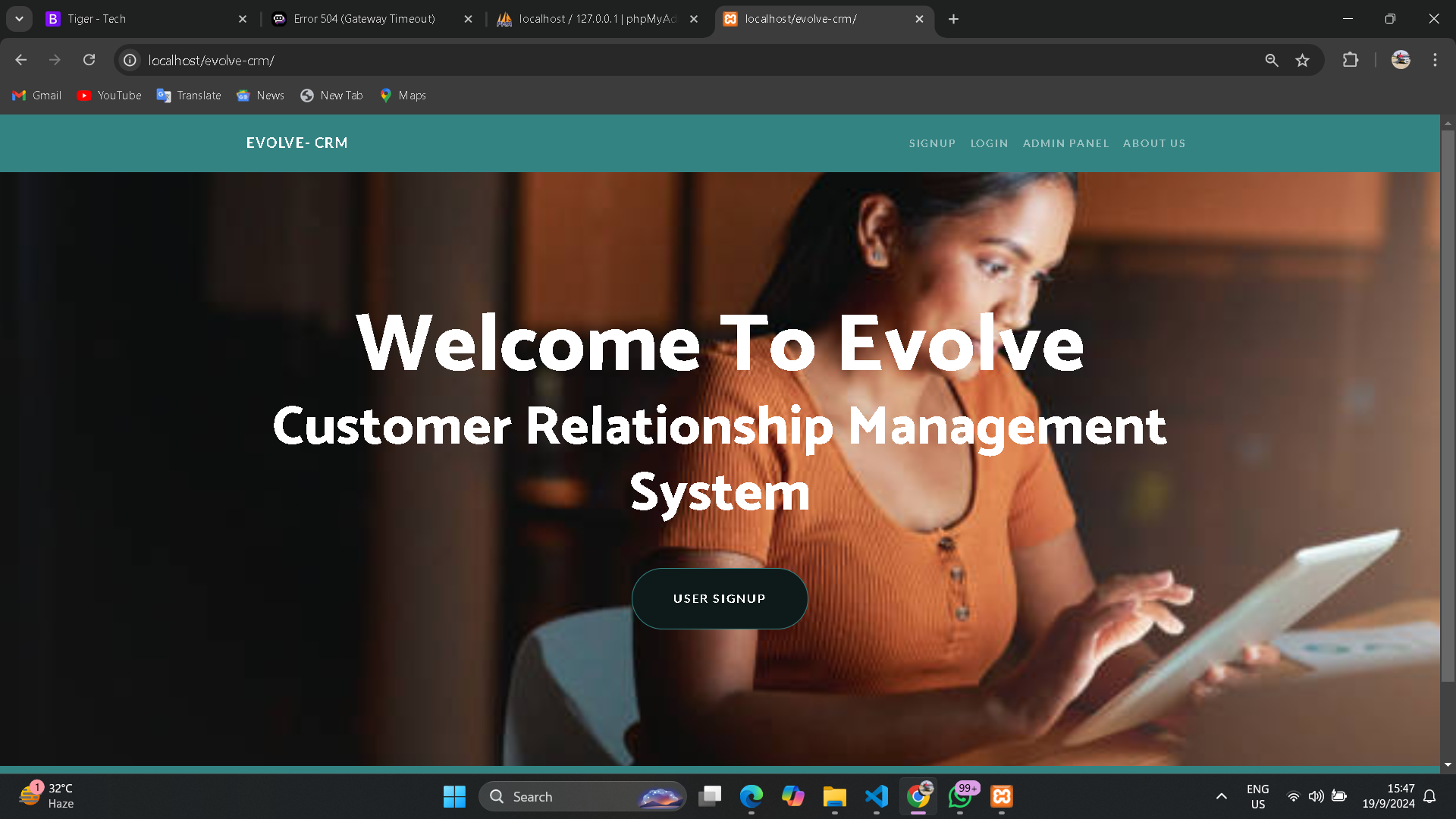Switch the ENG US input language
This screenshot has width=1456, height=819.
pos(1258,796)
